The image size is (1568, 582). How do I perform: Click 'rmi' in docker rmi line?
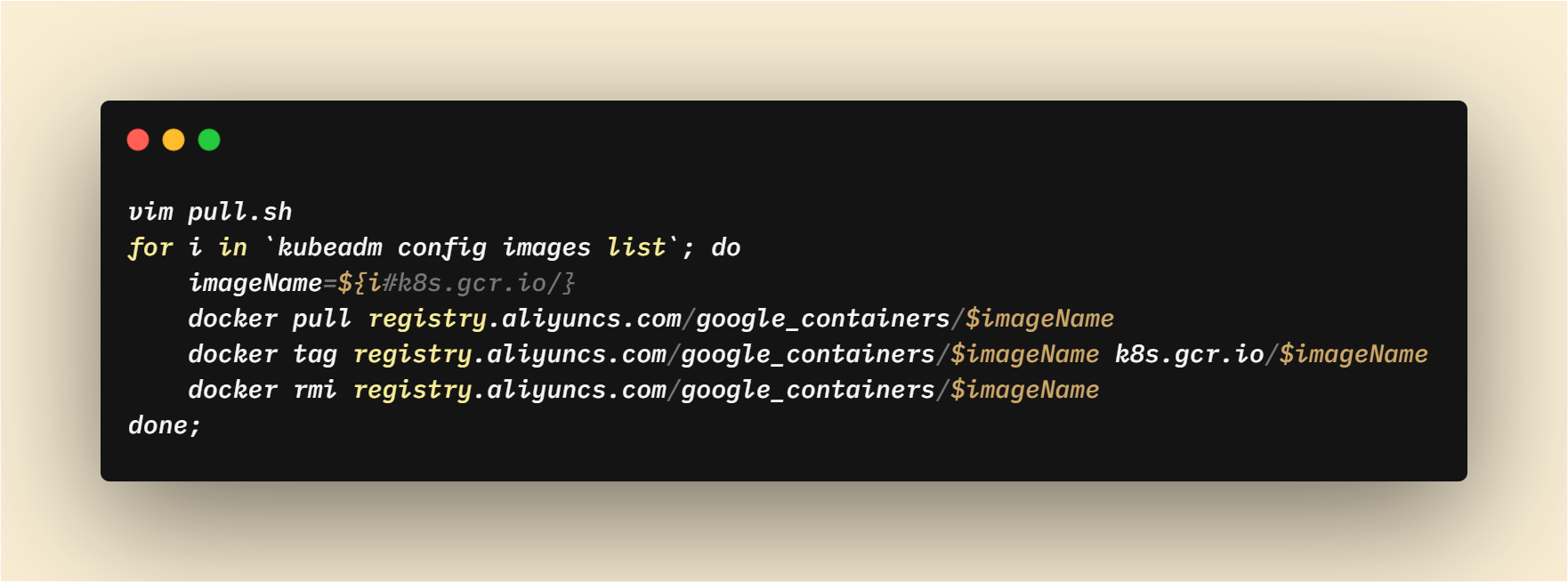tap(315, 390)
